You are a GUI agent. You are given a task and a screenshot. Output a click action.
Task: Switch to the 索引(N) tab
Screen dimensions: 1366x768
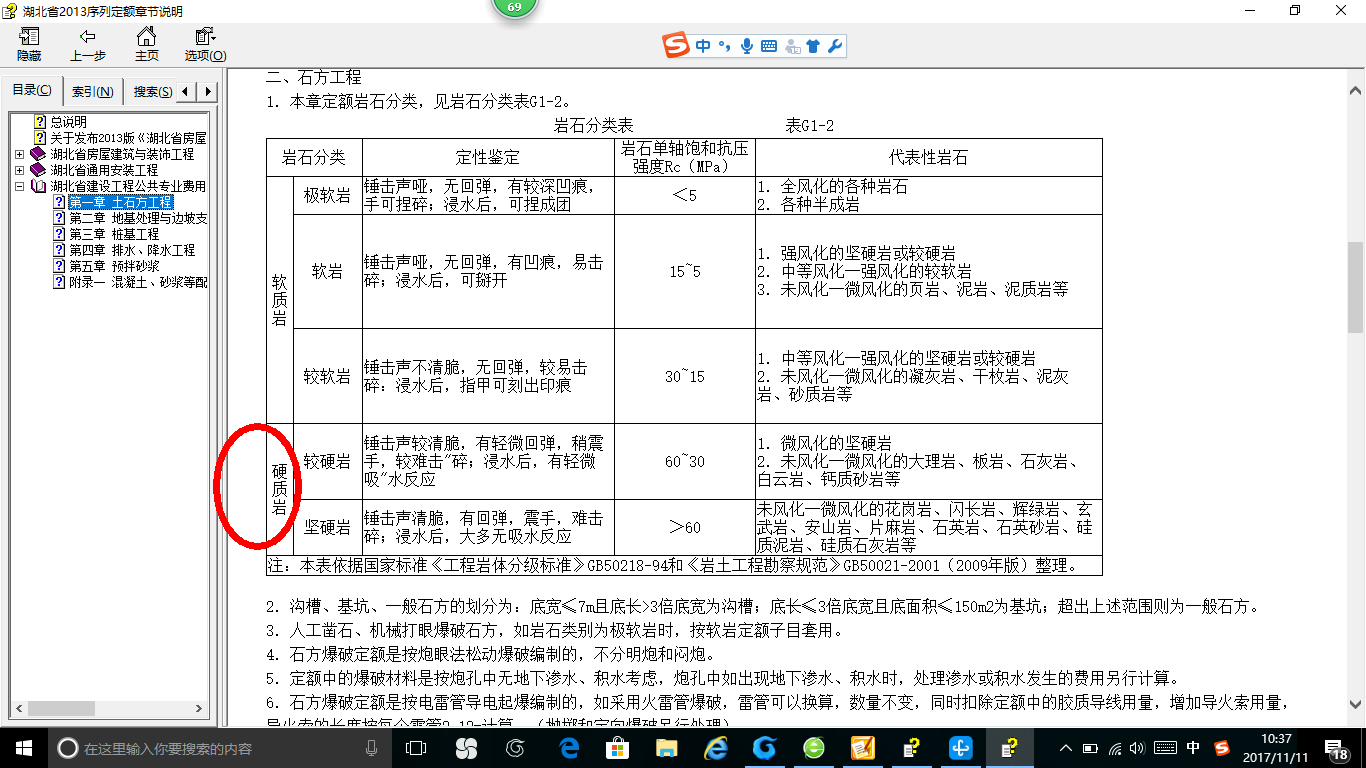[93, 92]
